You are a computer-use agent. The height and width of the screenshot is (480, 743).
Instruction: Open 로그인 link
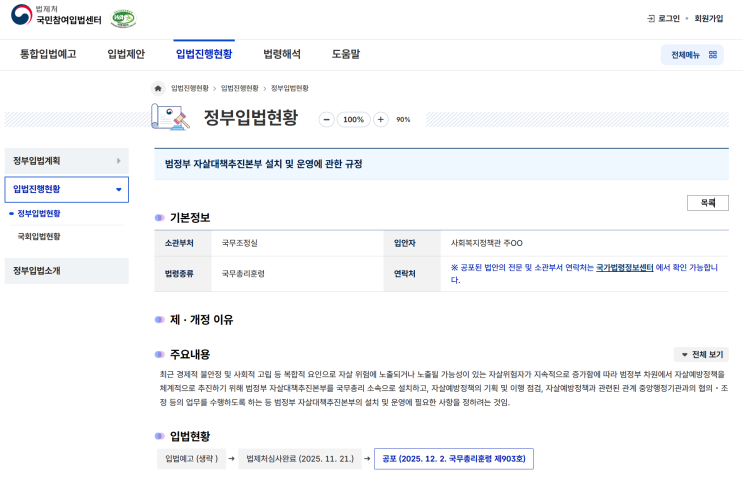click(x=669, y=18)
